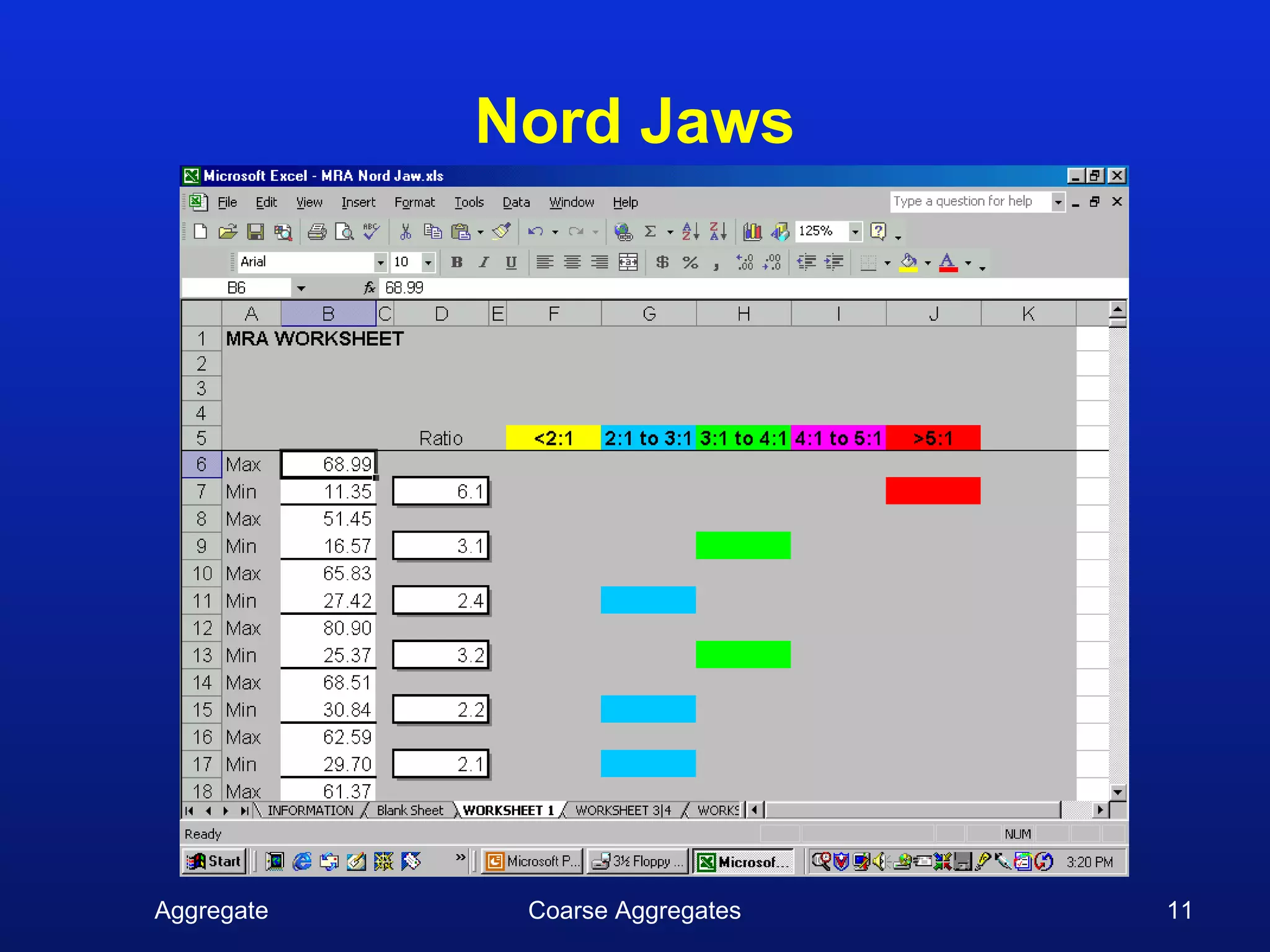Switch to the INFORMATION sheet tab
The image size is (1270, 952).
coord(310,810)
